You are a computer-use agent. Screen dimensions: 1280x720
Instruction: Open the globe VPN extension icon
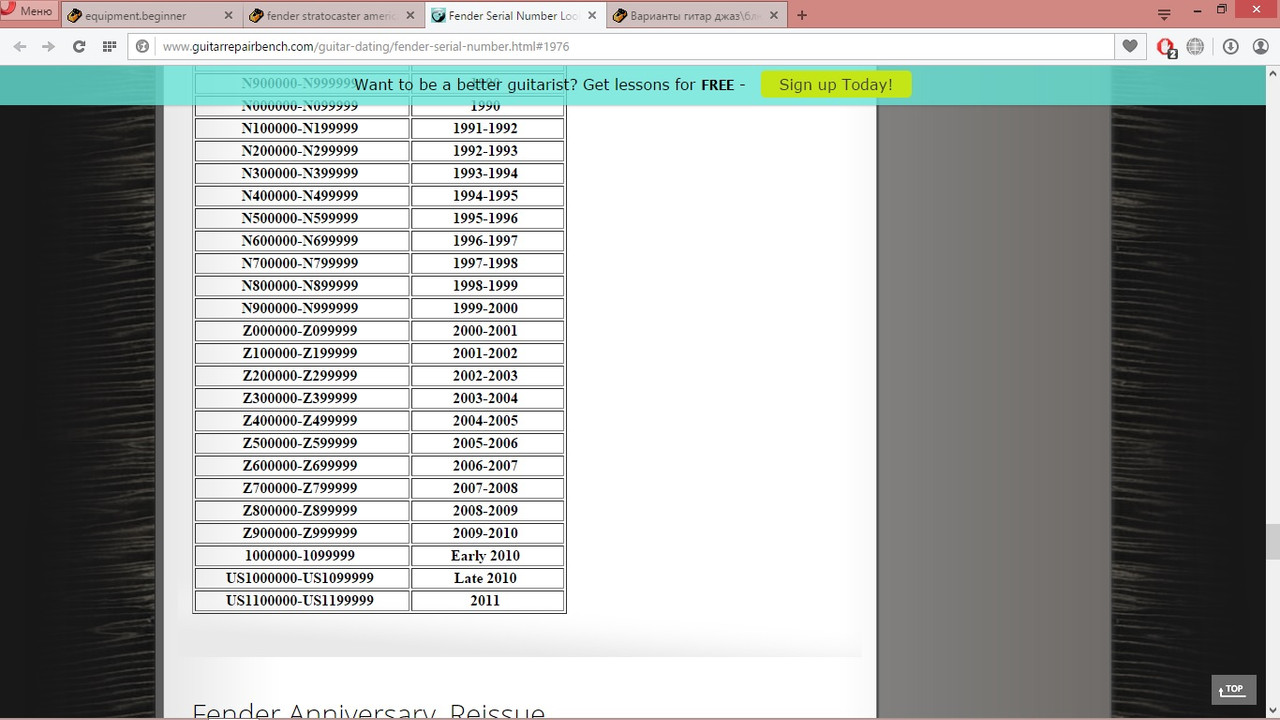[1195, 46]
